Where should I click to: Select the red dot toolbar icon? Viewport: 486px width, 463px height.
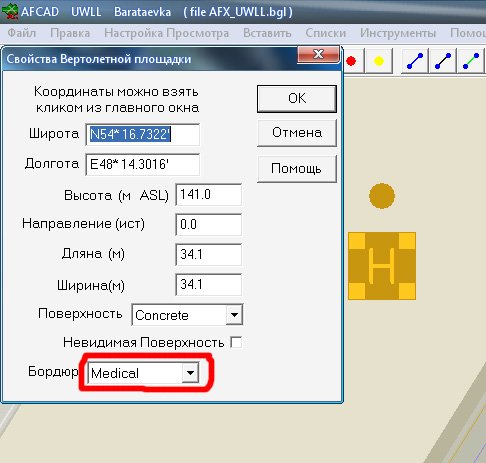coord(351,61)
